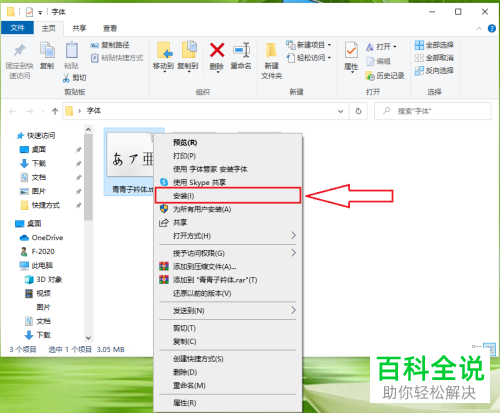Open pinned Documents (文档) under Quick access
The height and width of the screenshot is (413, 500).
pos(33,177)
